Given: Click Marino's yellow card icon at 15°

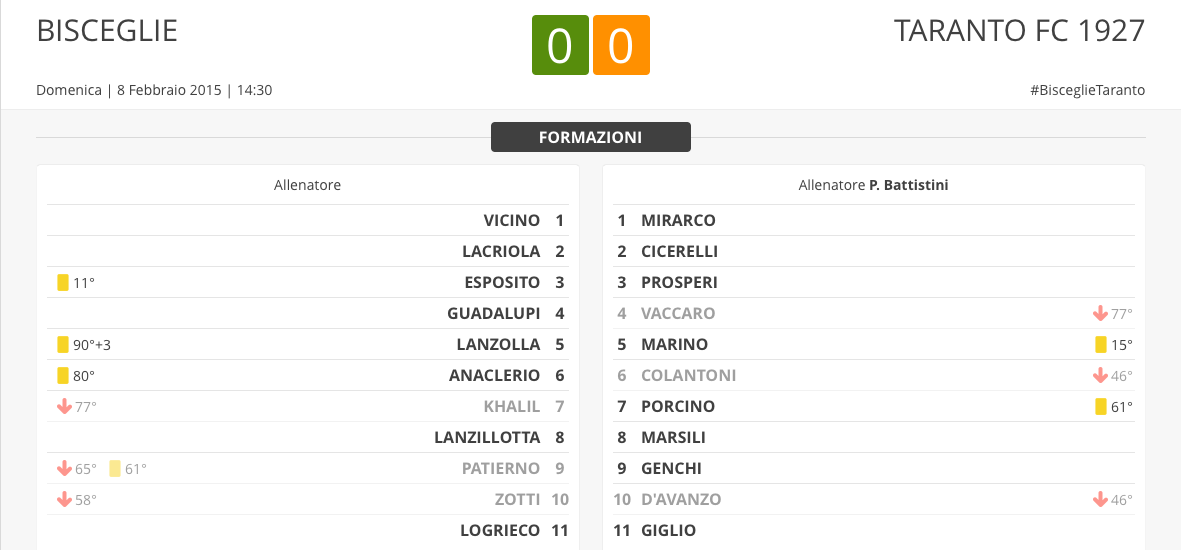Looking at the screenshot, I should point(1101,344).
